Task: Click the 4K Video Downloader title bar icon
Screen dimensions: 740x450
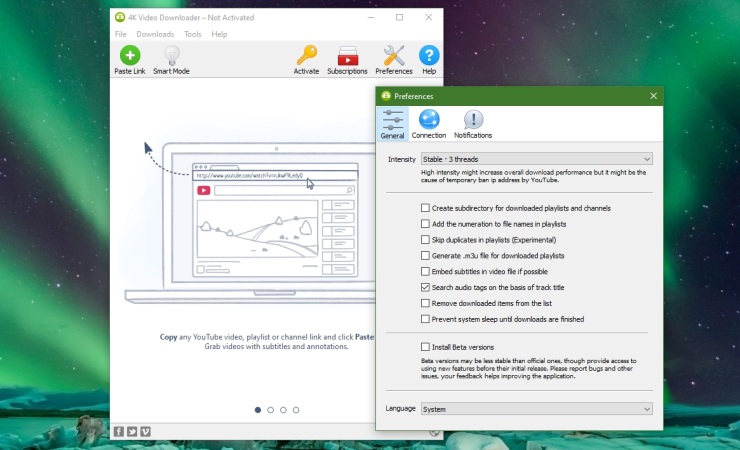Action: click(120, 17)
